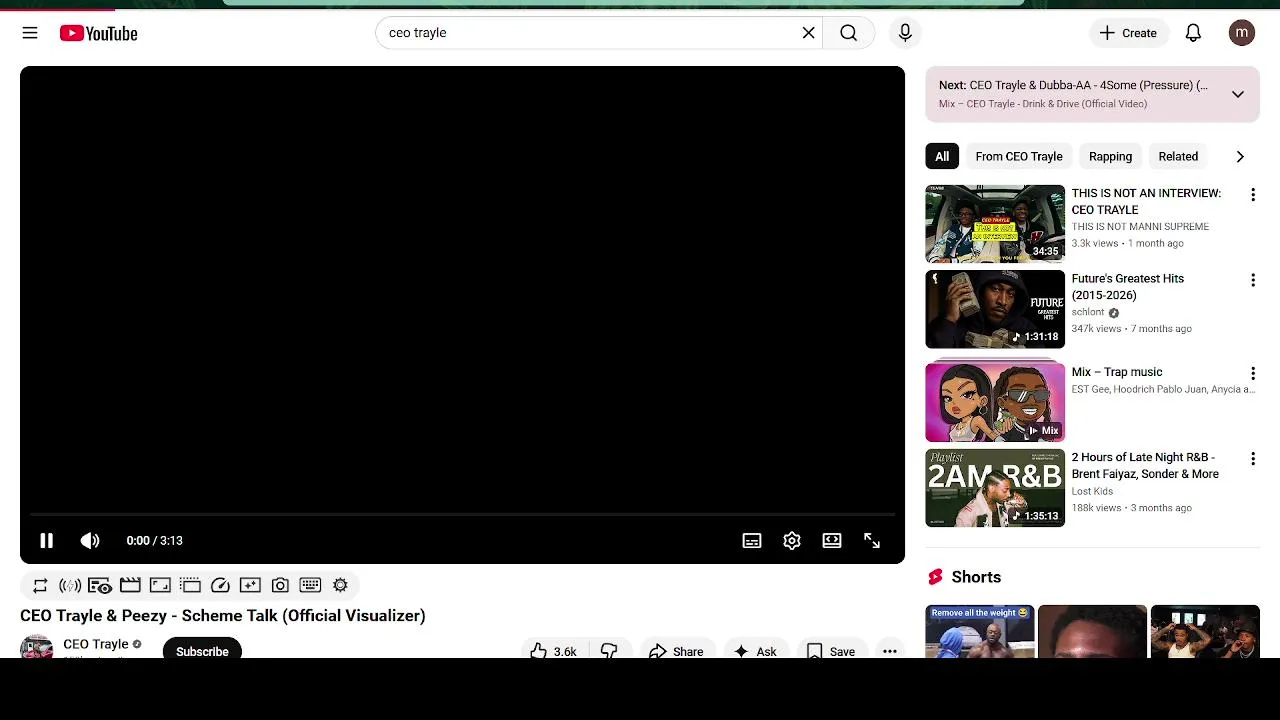This screenshot has width=1280, height=720.
Task: Open the player settings gear
Action: [792, 541]
